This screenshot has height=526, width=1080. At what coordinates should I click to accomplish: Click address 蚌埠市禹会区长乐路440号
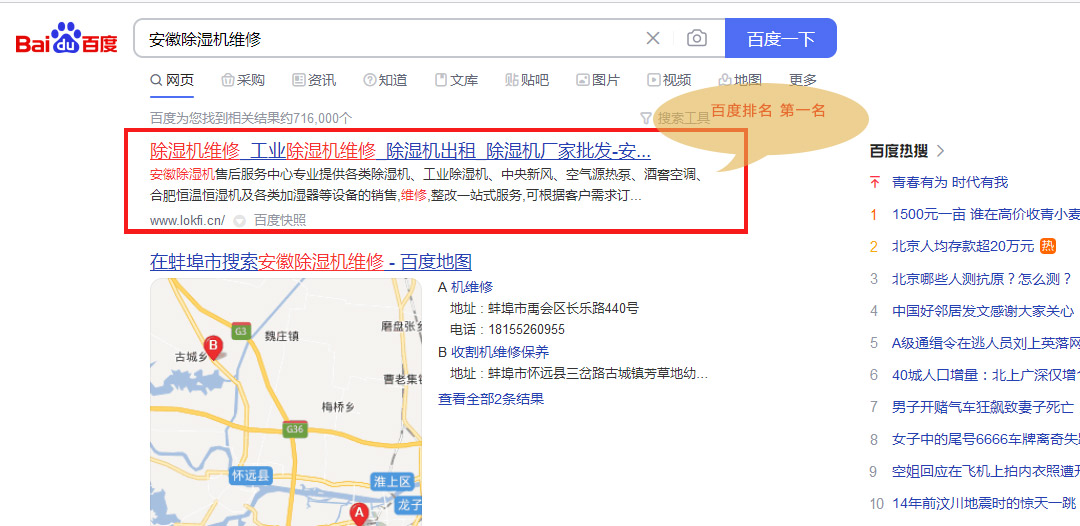coord(563,308)
